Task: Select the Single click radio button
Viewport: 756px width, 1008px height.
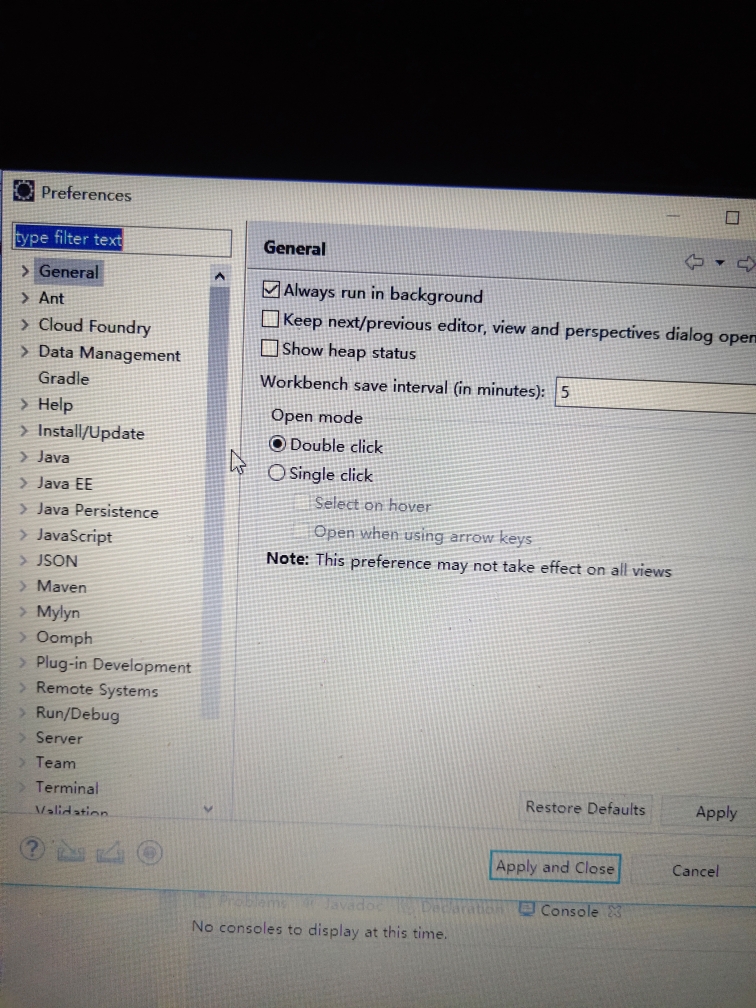Action: (276, 472)
